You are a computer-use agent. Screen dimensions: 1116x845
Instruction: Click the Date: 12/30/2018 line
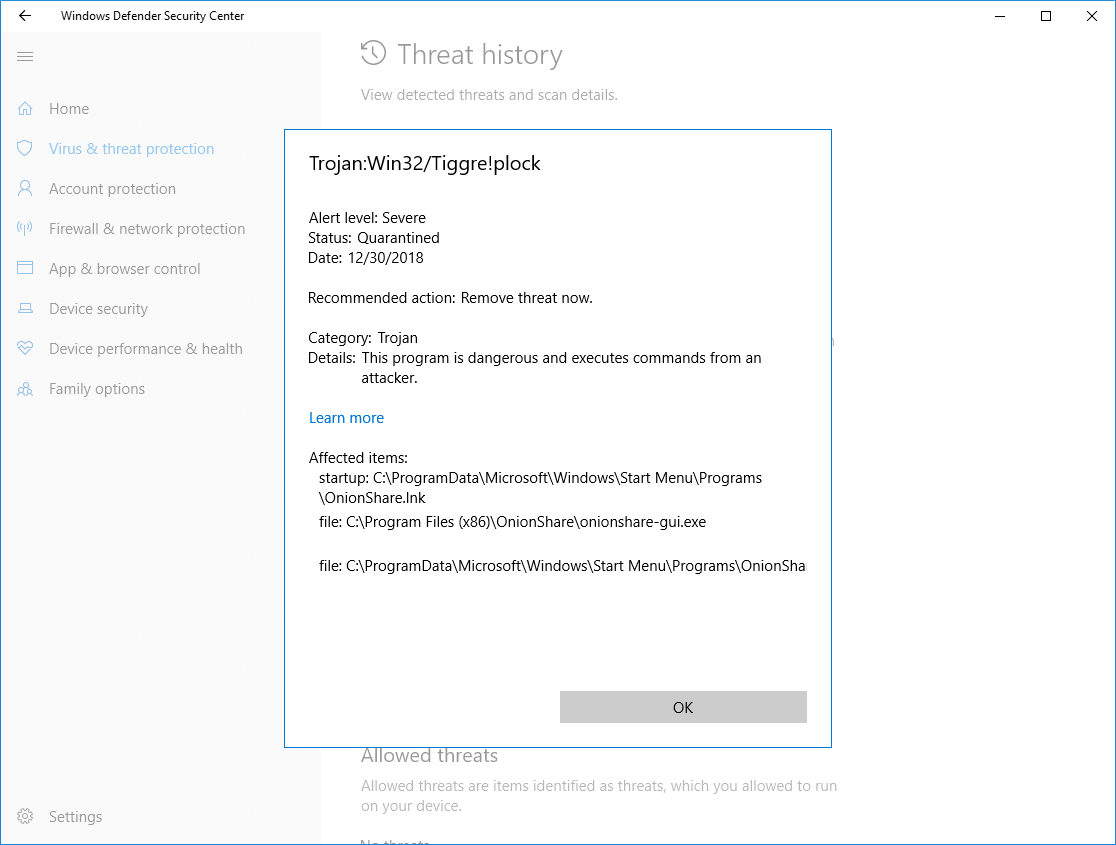point(366,258)
